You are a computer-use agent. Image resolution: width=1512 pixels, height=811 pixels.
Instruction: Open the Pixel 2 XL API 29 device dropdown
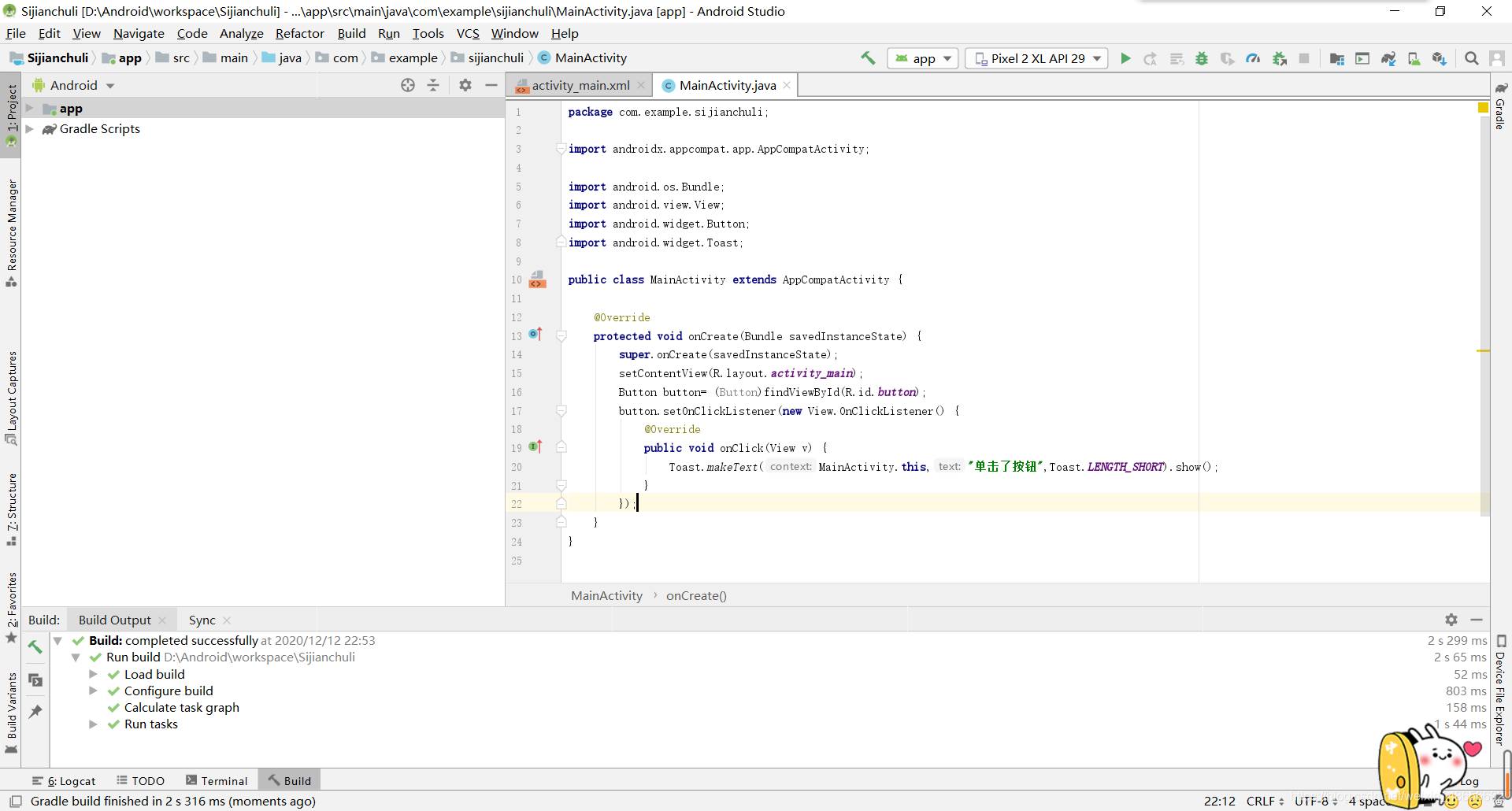(1036, 58)
